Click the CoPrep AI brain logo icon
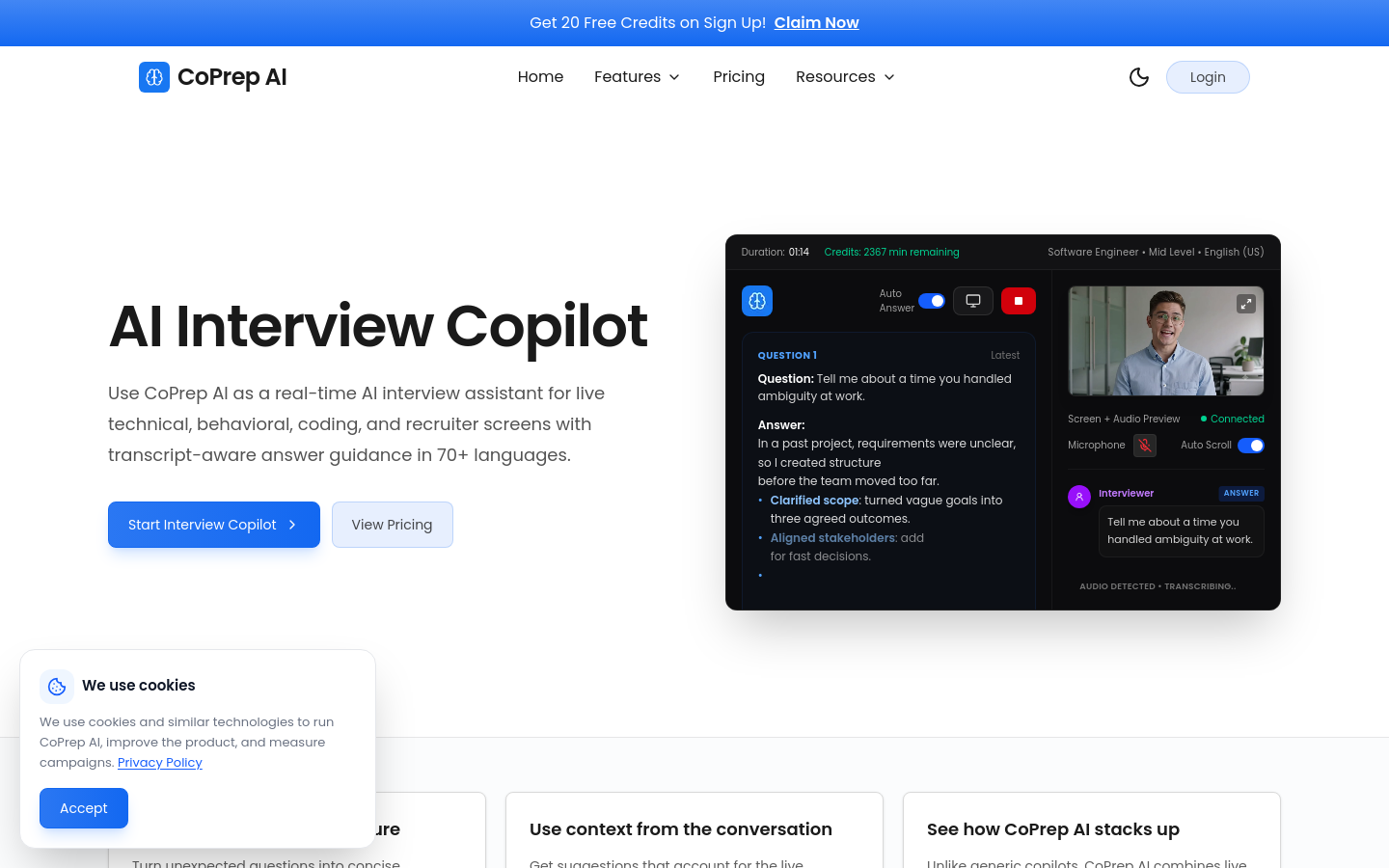Viewport: 1389px width, 868px height. point(154,77)
